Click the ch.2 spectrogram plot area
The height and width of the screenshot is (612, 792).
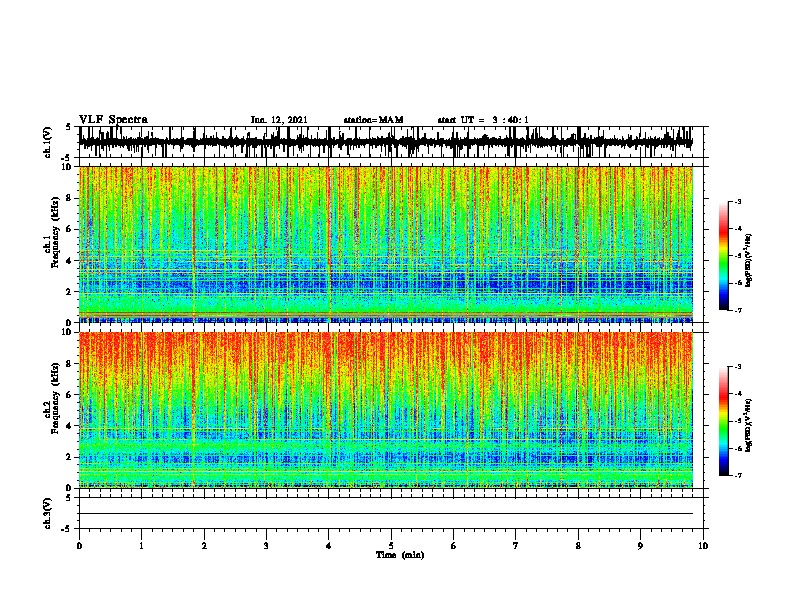pyautogui.click(x=386, y=410)
